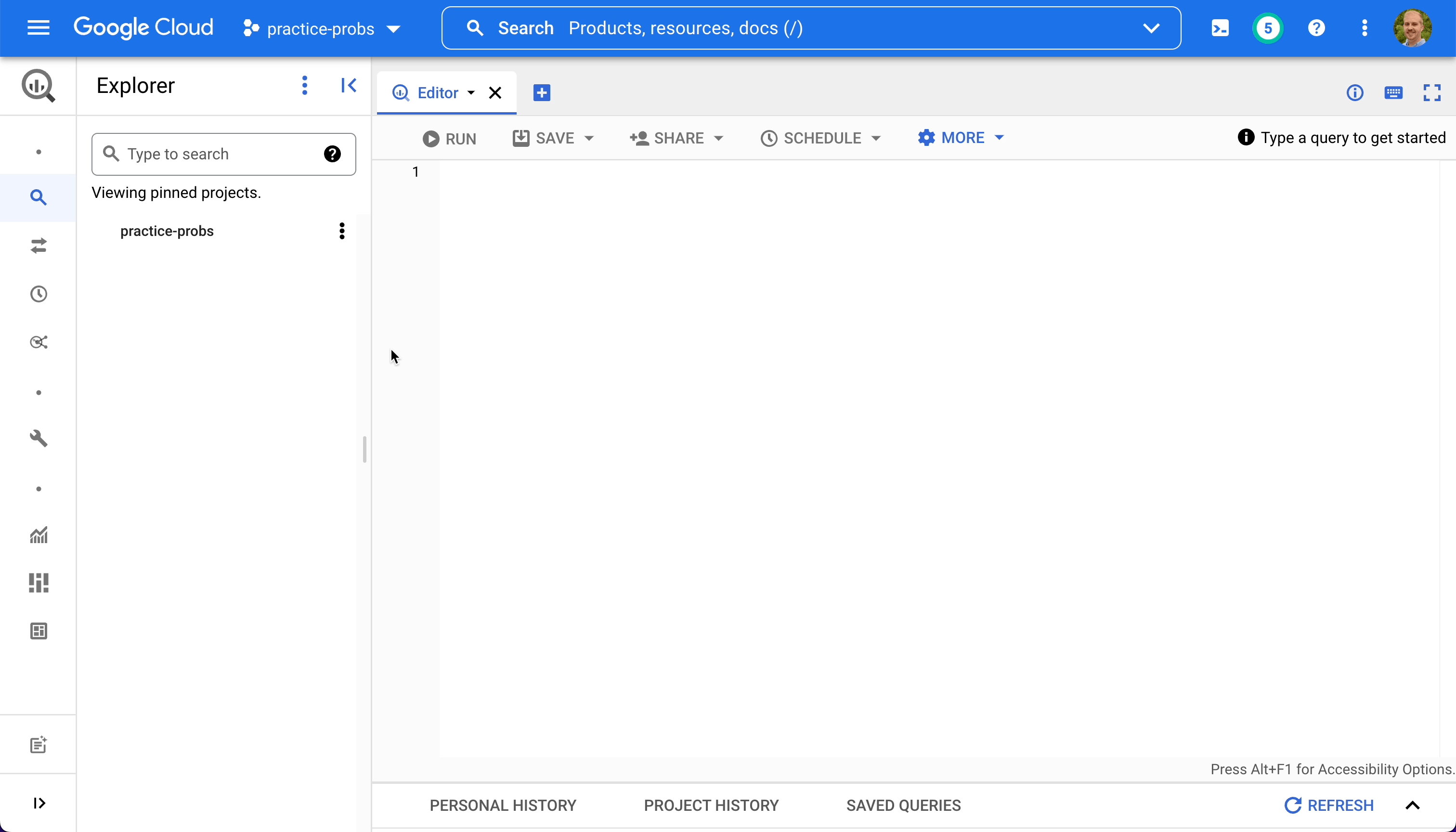
Task: Click the Google Cloud logo
Action: point(143,27)
